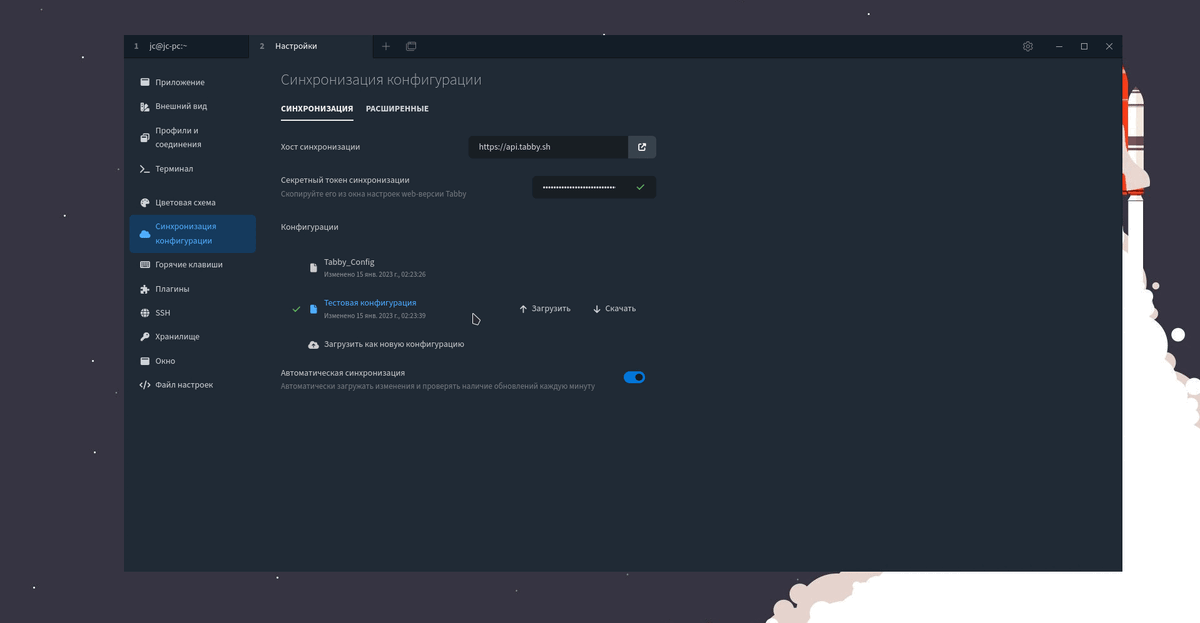Click the secret sync token password field

[594, 187]
